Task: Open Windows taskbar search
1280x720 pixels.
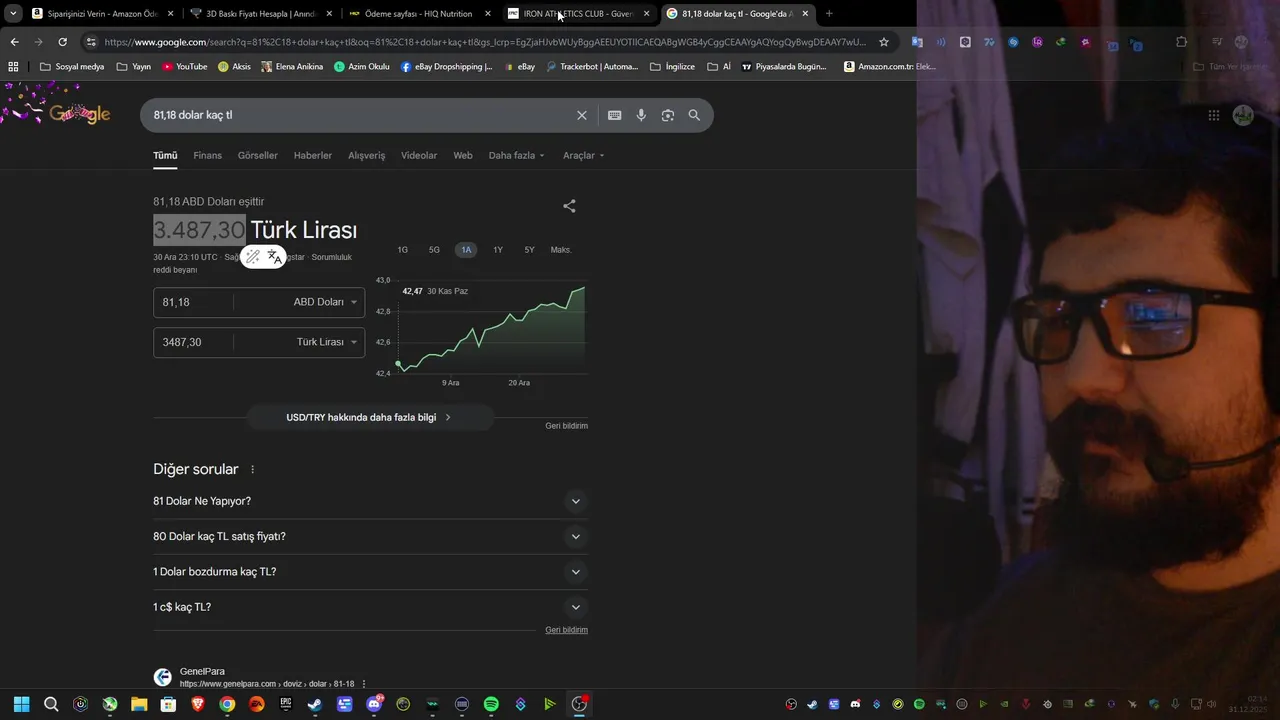Action: click(x=51, y=704)
